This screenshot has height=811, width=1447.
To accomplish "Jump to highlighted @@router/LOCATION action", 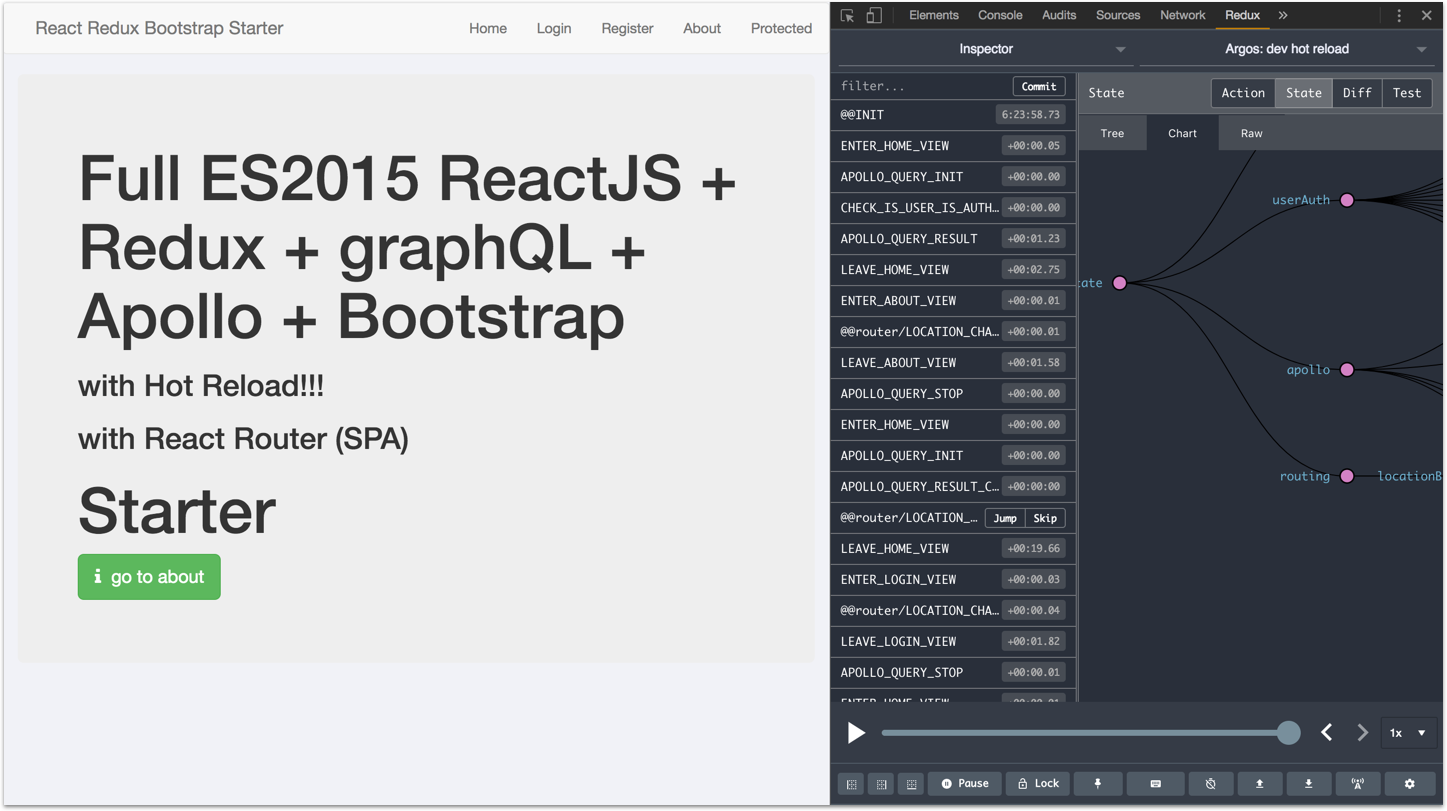I will pos(1005,518).
